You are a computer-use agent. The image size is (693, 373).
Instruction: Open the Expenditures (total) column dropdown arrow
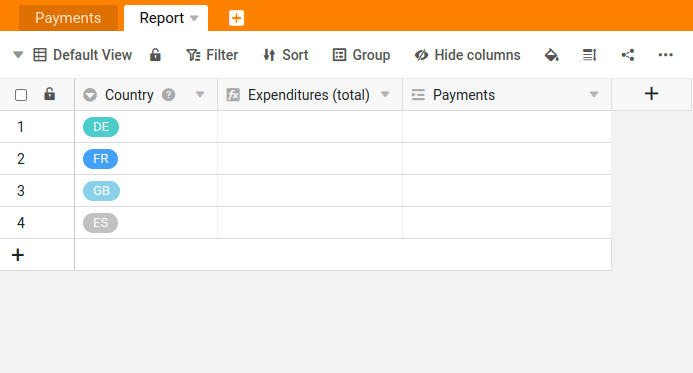(x=385, y=95)
